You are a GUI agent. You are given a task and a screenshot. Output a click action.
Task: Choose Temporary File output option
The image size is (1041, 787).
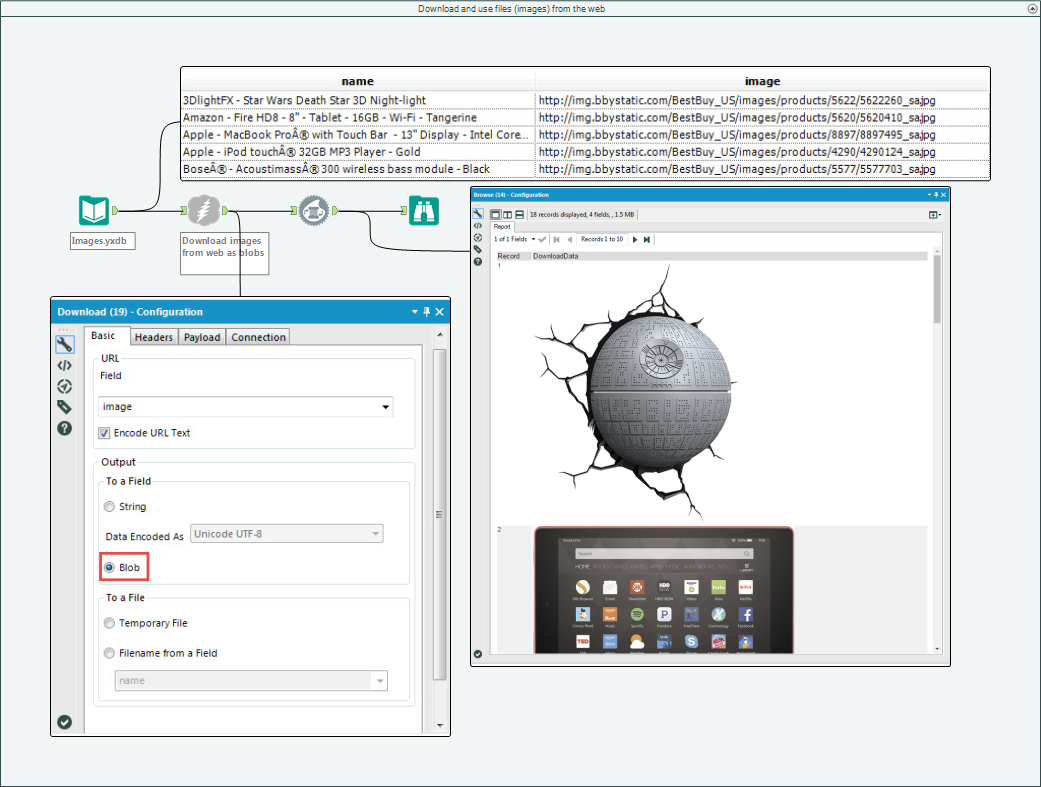(109, 623)
